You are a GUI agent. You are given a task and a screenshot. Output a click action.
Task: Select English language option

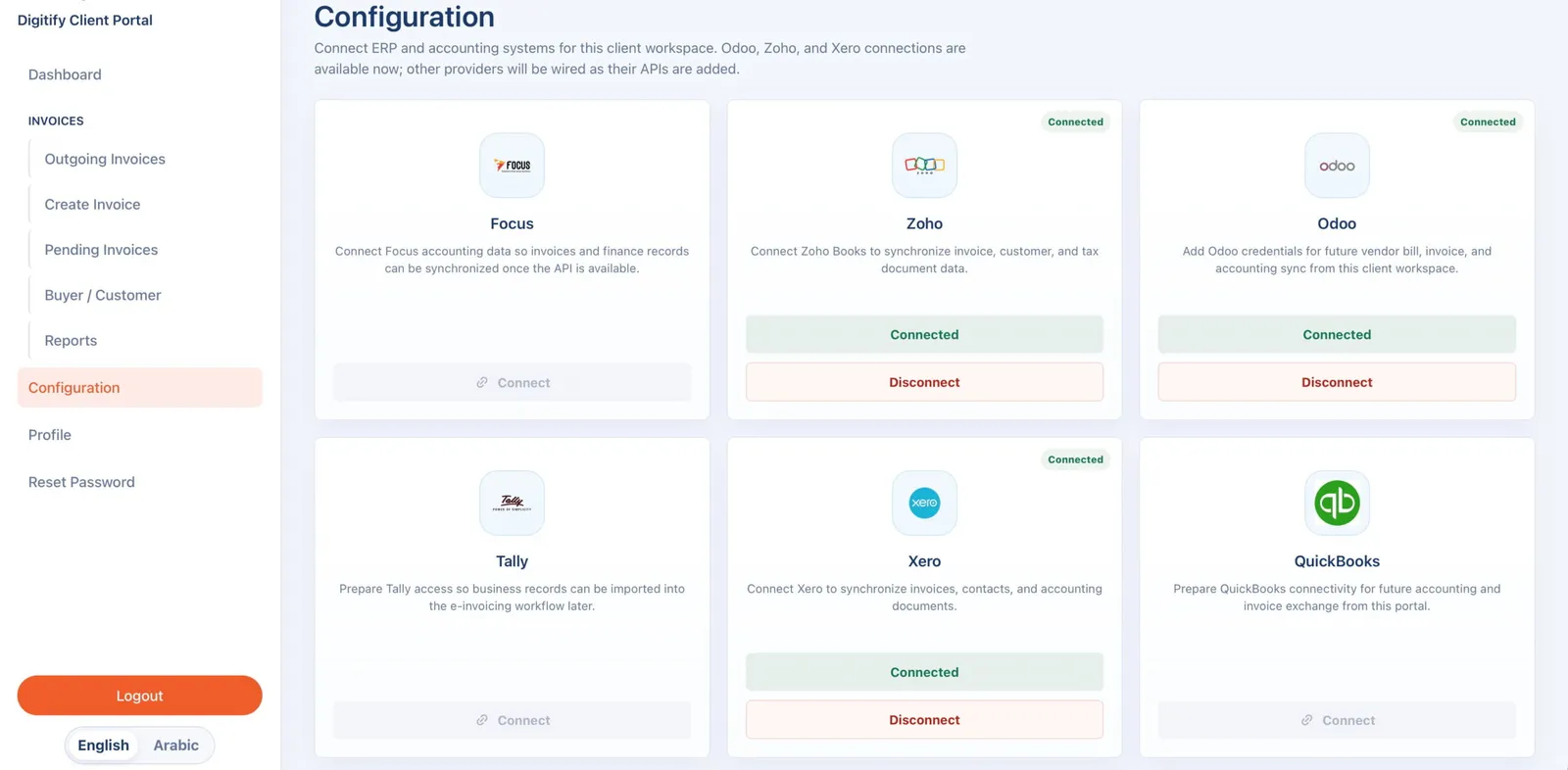tap(103, 746)
